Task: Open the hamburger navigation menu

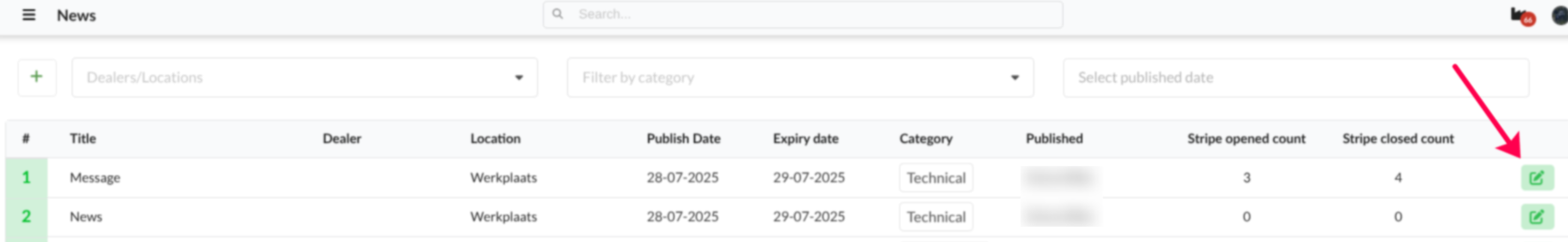Action: click(28, 15)
